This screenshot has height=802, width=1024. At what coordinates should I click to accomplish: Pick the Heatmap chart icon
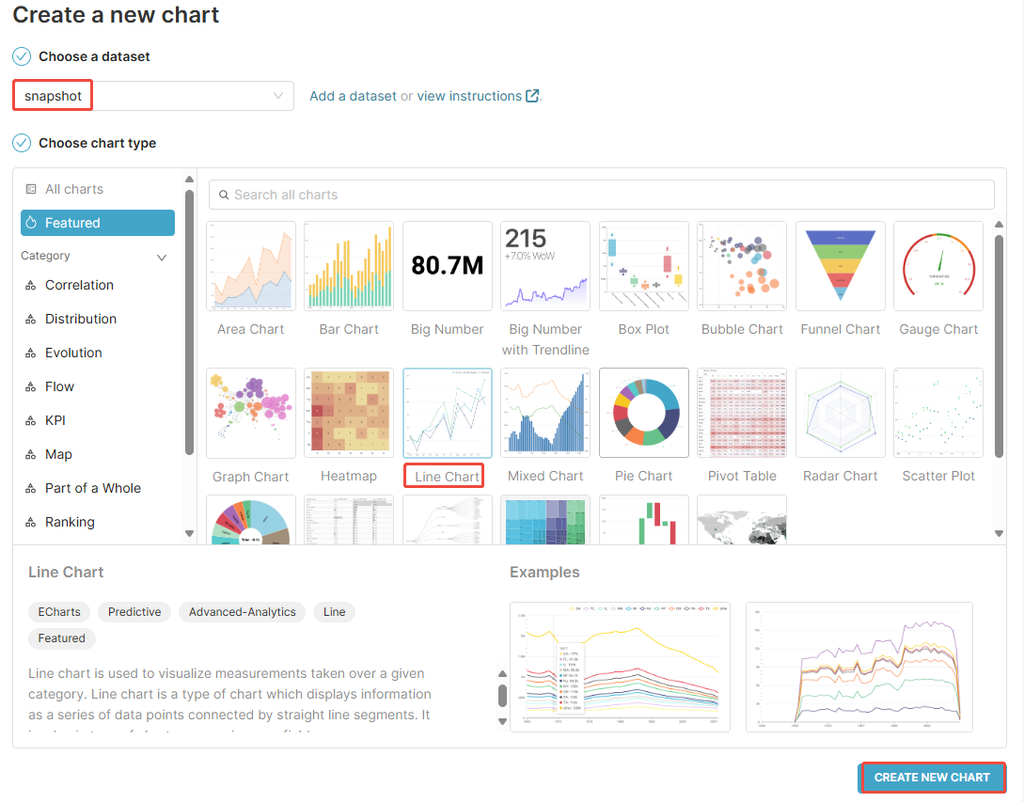click(348, 412)
